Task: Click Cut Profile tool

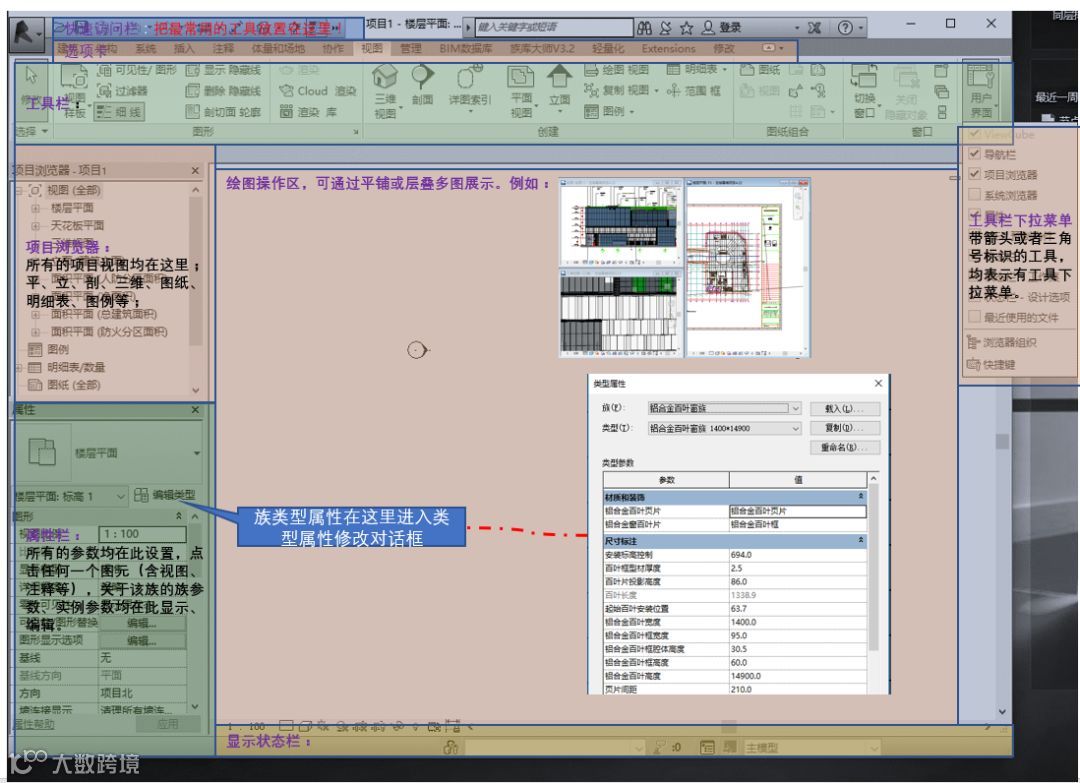Action: point(223,112)
